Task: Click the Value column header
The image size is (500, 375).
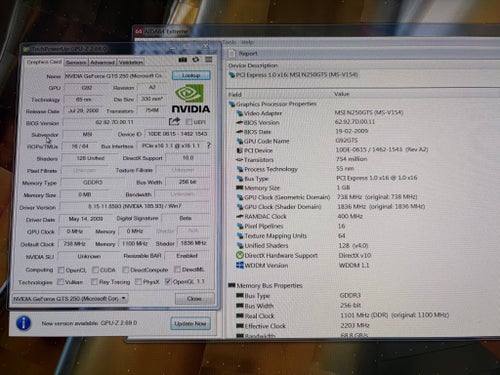Action: coord(342,94)
